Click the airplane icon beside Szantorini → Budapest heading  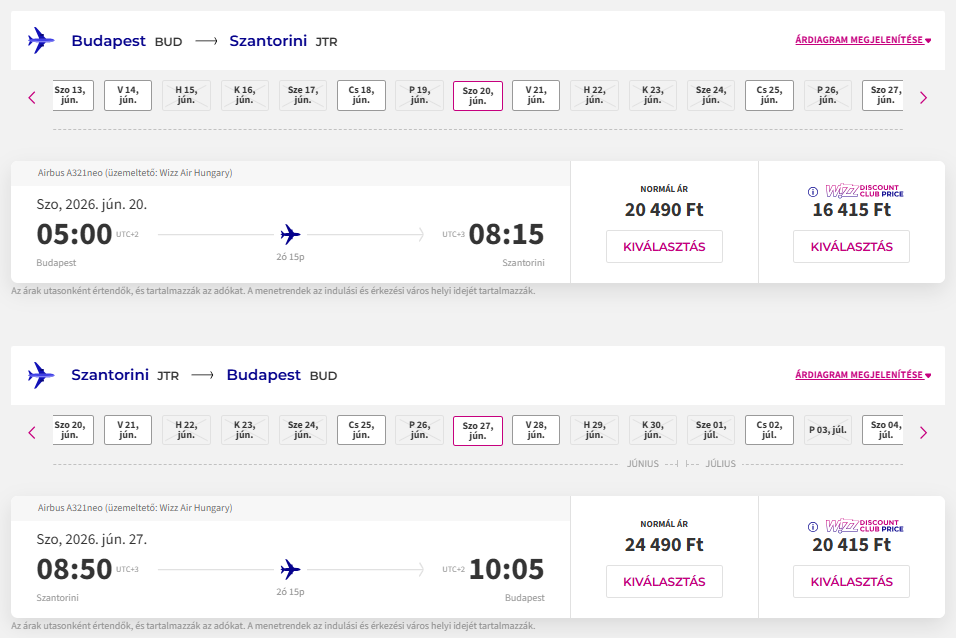[41, 375]
